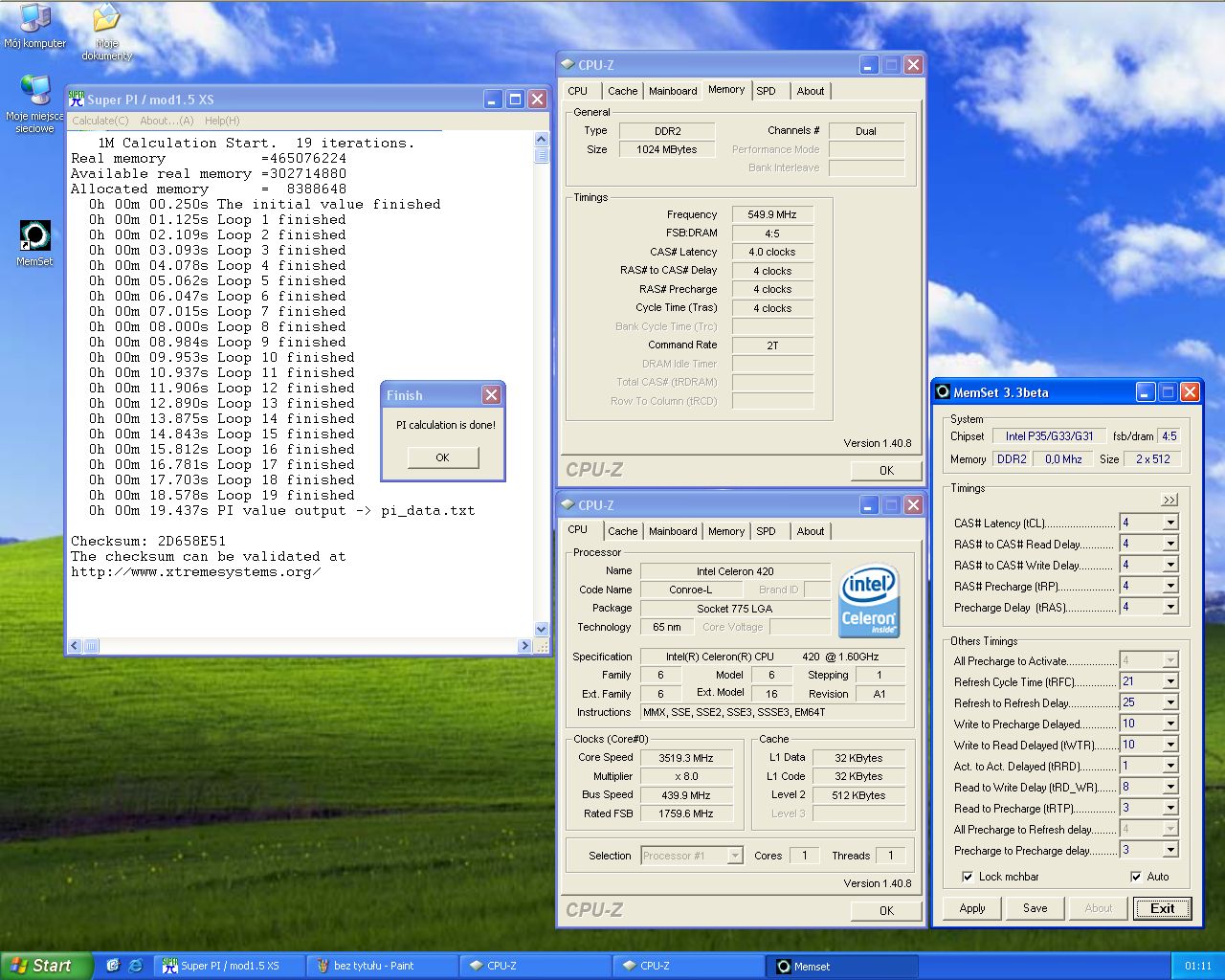Open the CAS# Latency (tCL) dropdown

pyautogui.click(x=1170, y=523)
